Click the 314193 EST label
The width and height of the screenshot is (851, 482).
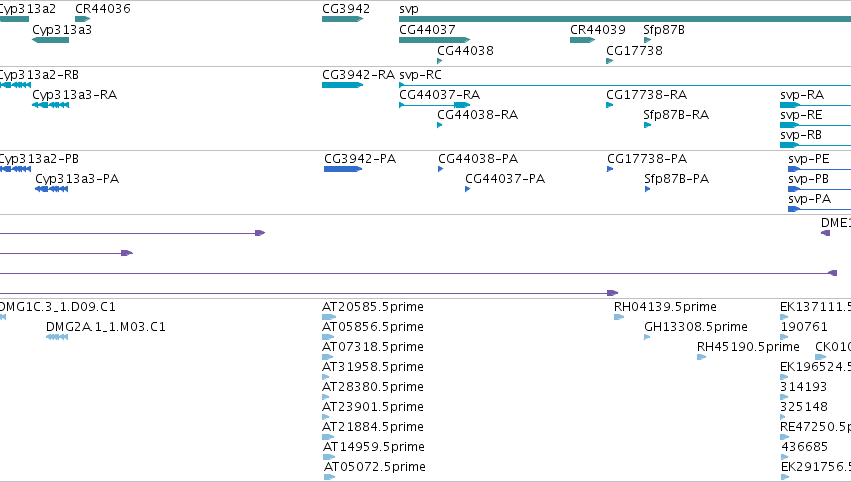point(804,387)
